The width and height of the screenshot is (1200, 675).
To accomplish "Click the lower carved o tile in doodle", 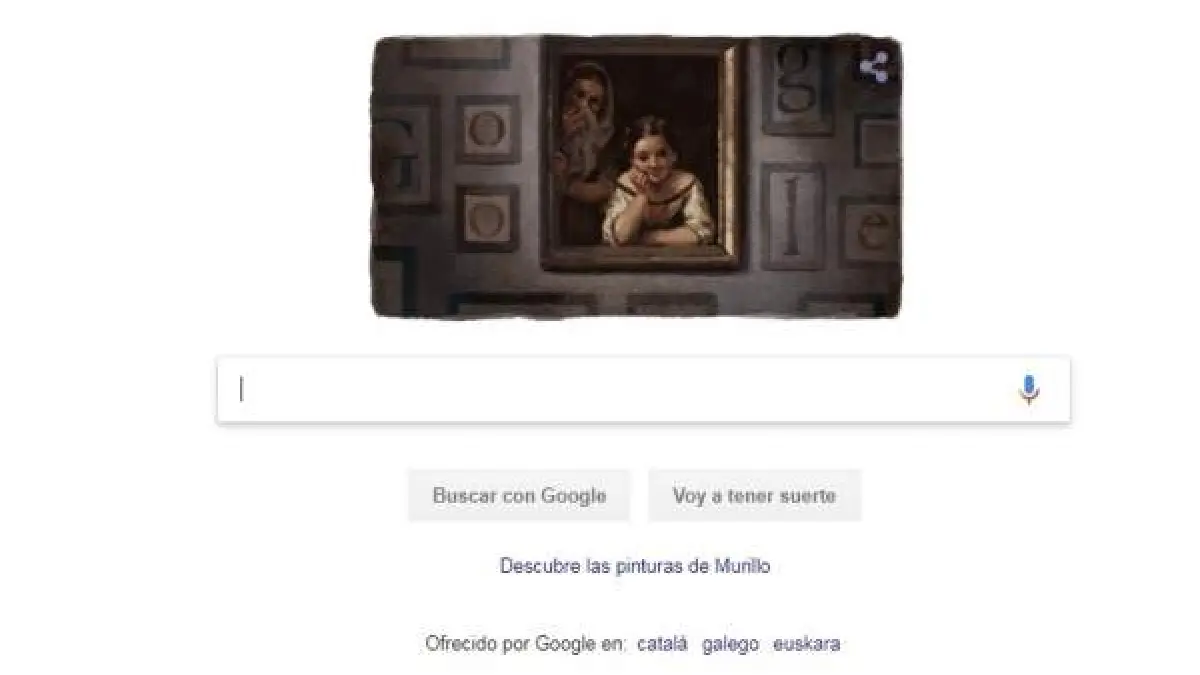I will (487, 217).
